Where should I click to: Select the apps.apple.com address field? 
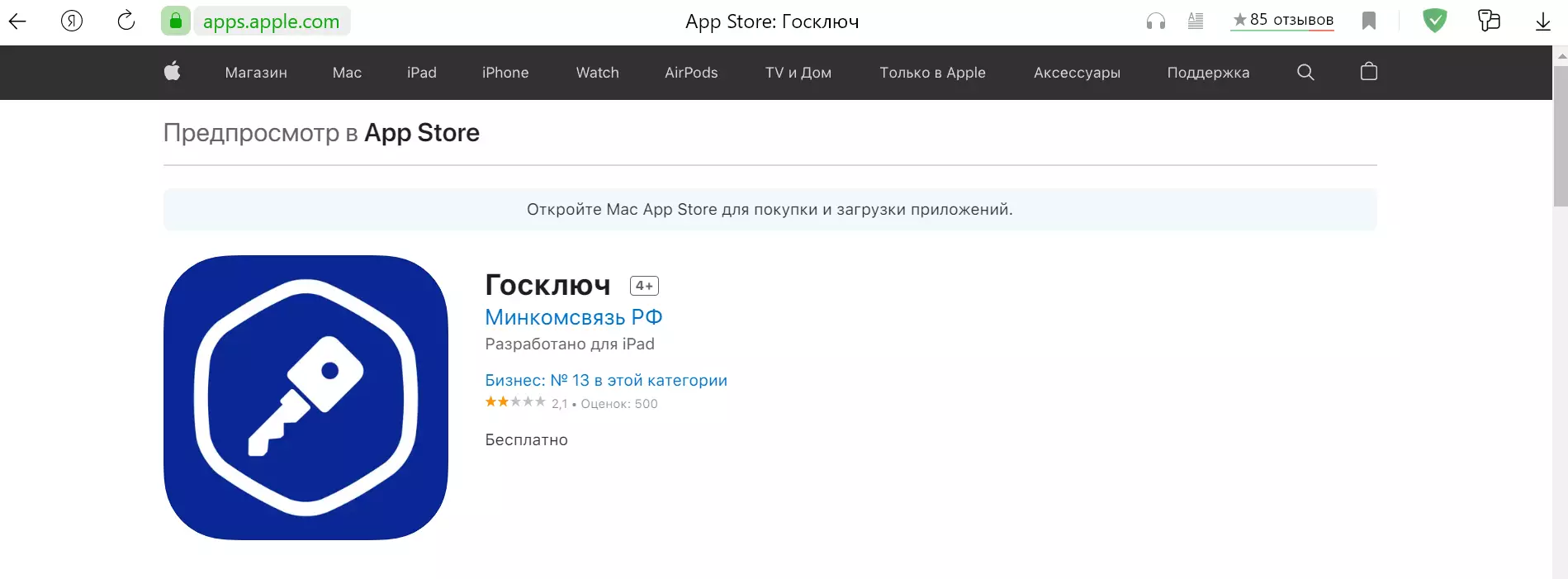coord(272,21)
